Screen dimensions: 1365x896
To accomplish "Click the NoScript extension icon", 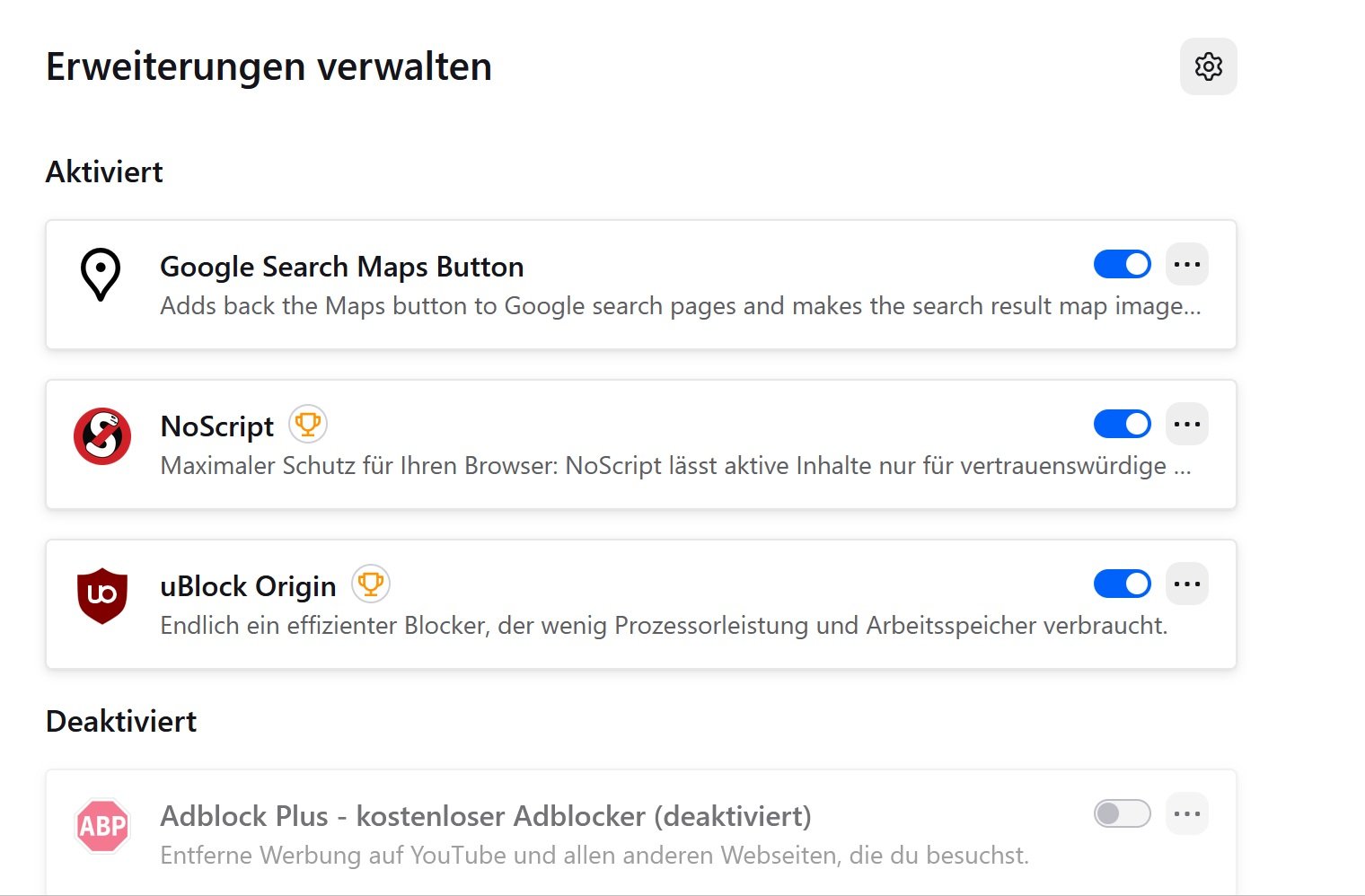I will pyautogui.click(x=102, y=436).
